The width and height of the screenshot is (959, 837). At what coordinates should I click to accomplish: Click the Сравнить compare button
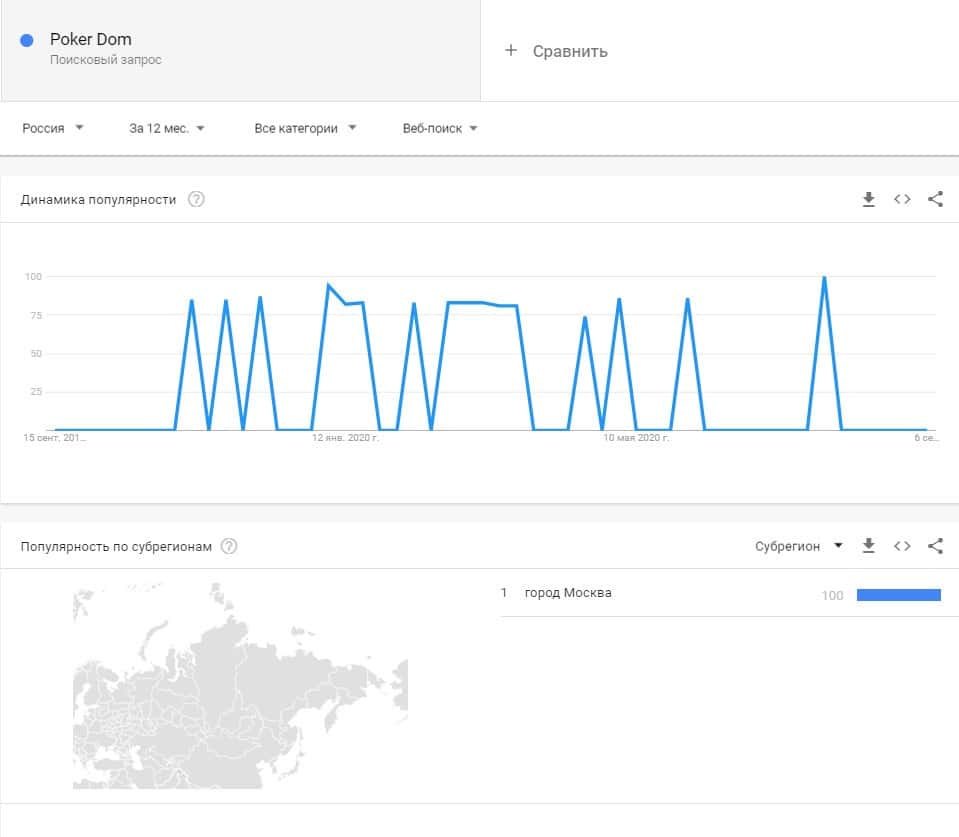pyautogui.click(x=556, y=51)
